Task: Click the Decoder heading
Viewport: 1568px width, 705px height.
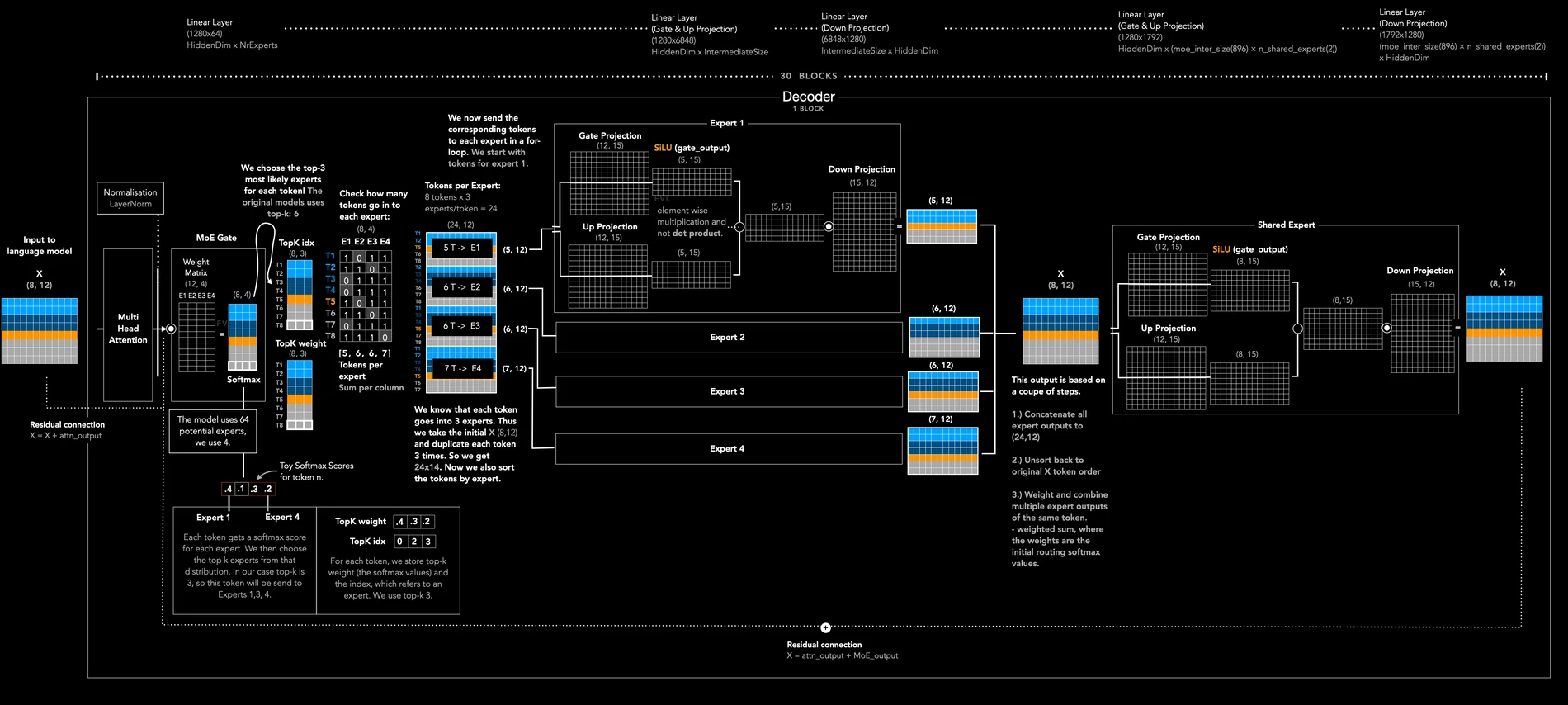Action: coord(809,97)
